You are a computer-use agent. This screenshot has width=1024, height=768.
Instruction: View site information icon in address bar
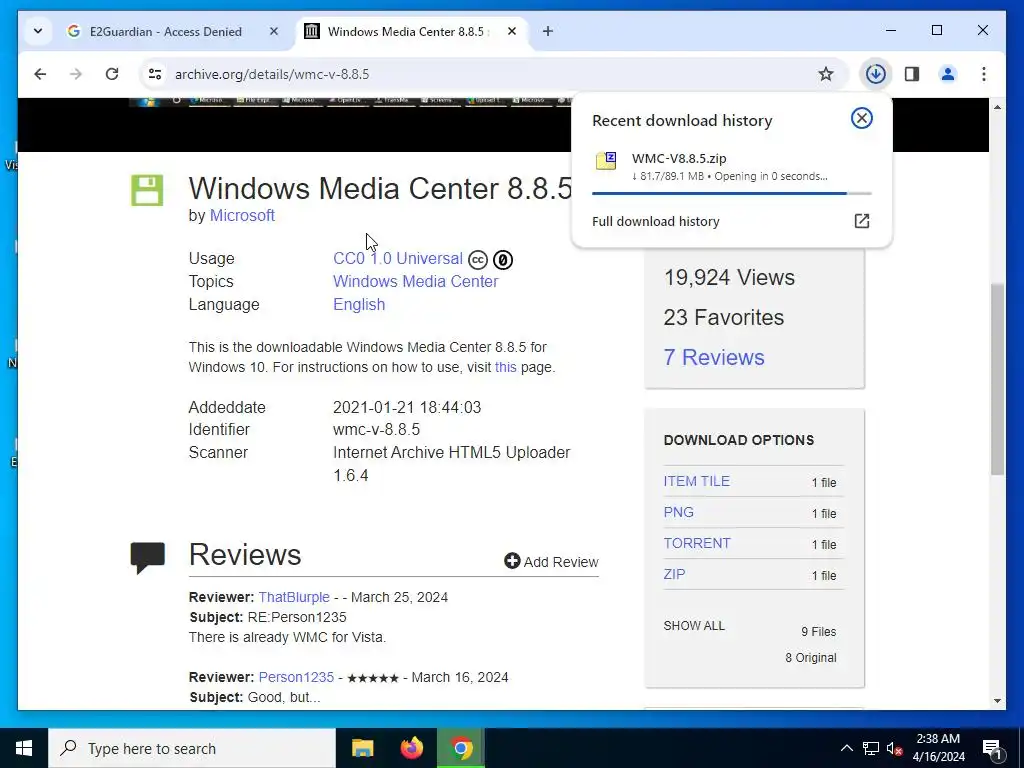pos(155,74)
